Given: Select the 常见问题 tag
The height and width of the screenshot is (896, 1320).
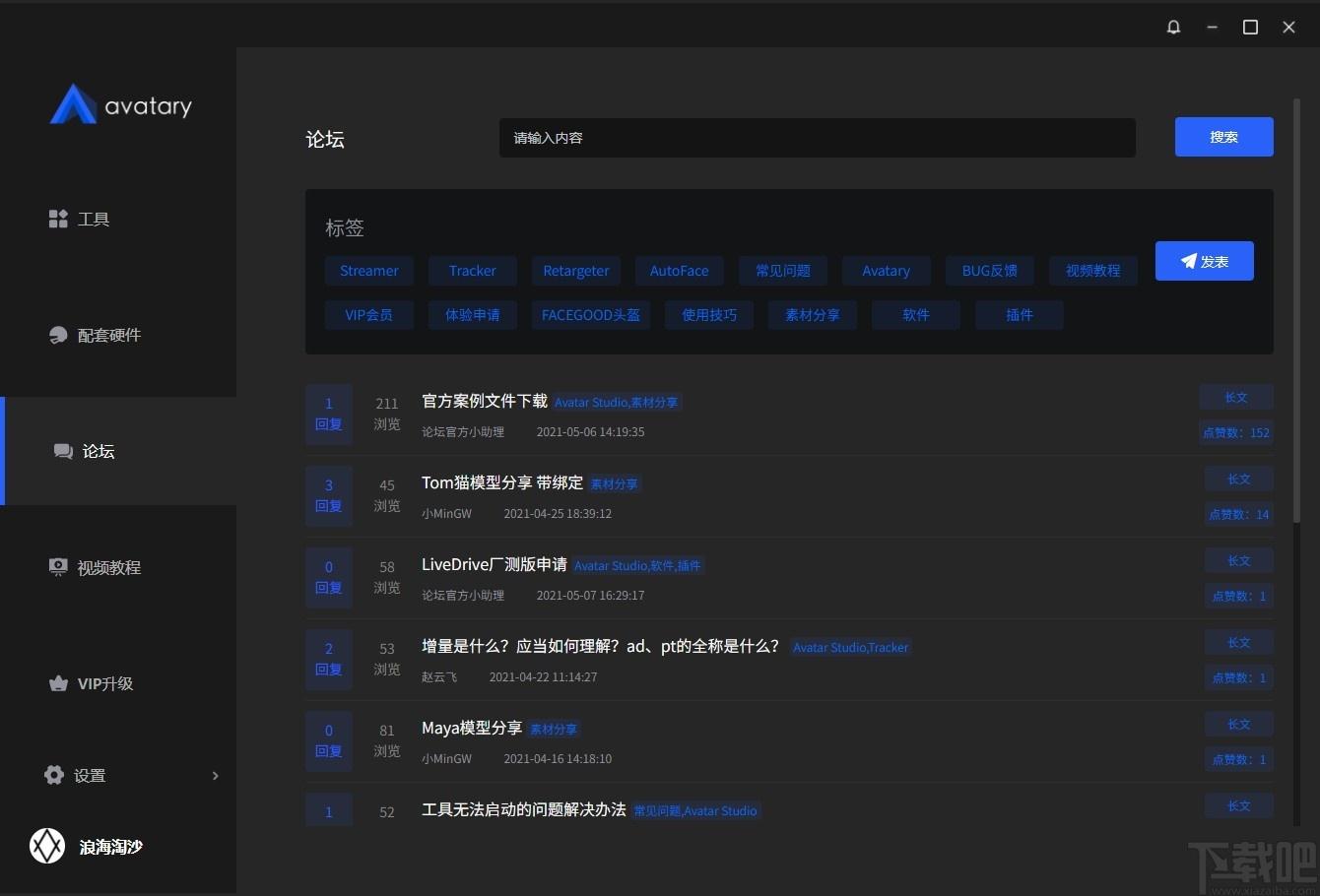Looking at the screenshot, I should [x=783, y=271].
